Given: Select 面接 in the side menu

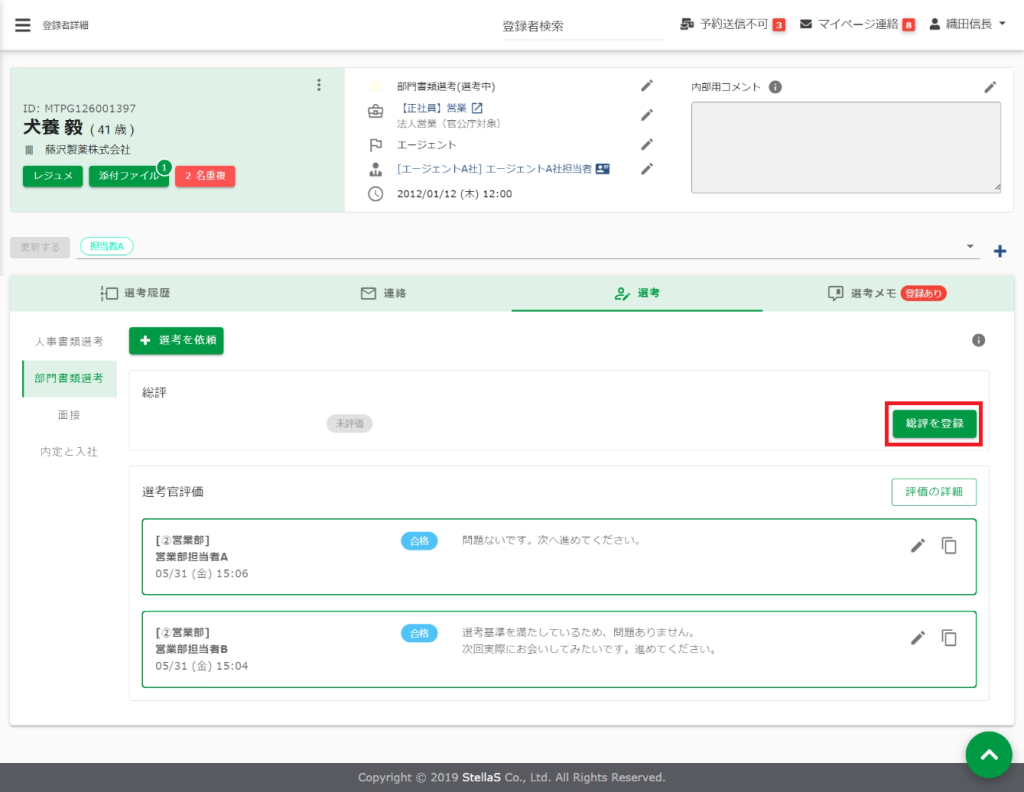Looking at the screenshot, I should click(x=69, y=414).
